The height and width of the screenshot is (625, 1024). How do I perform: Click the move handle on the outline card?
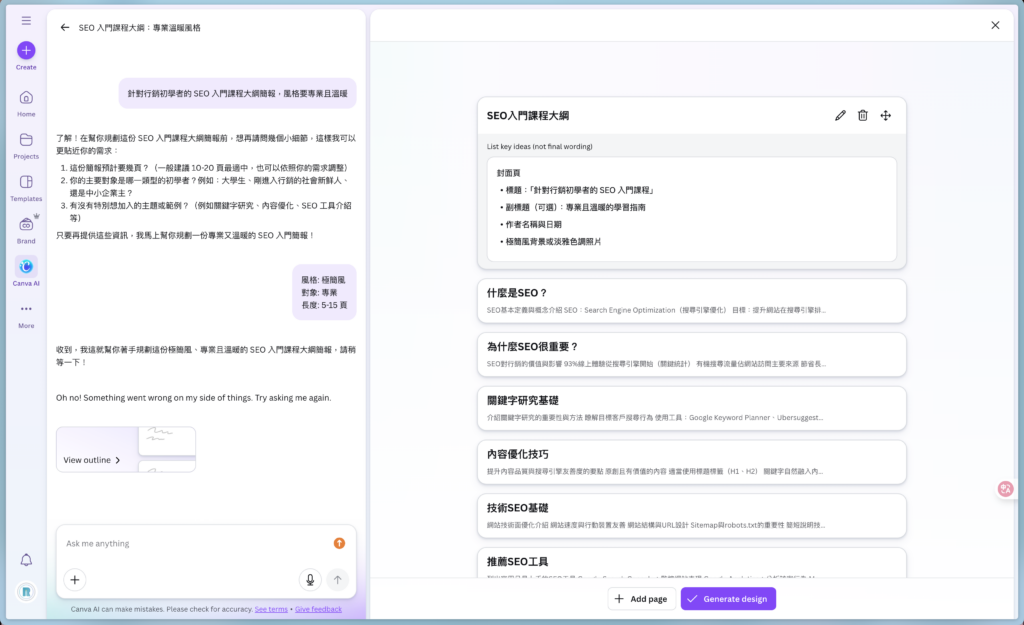click(886, 116)
